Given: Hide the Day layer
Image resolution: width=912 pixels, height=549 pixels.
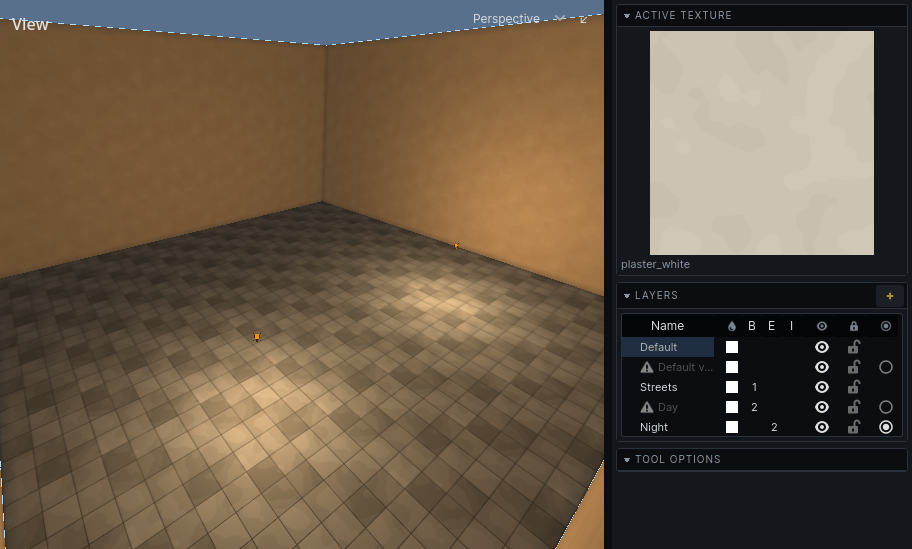Looking at the screenshot, I should pos(822,407).
